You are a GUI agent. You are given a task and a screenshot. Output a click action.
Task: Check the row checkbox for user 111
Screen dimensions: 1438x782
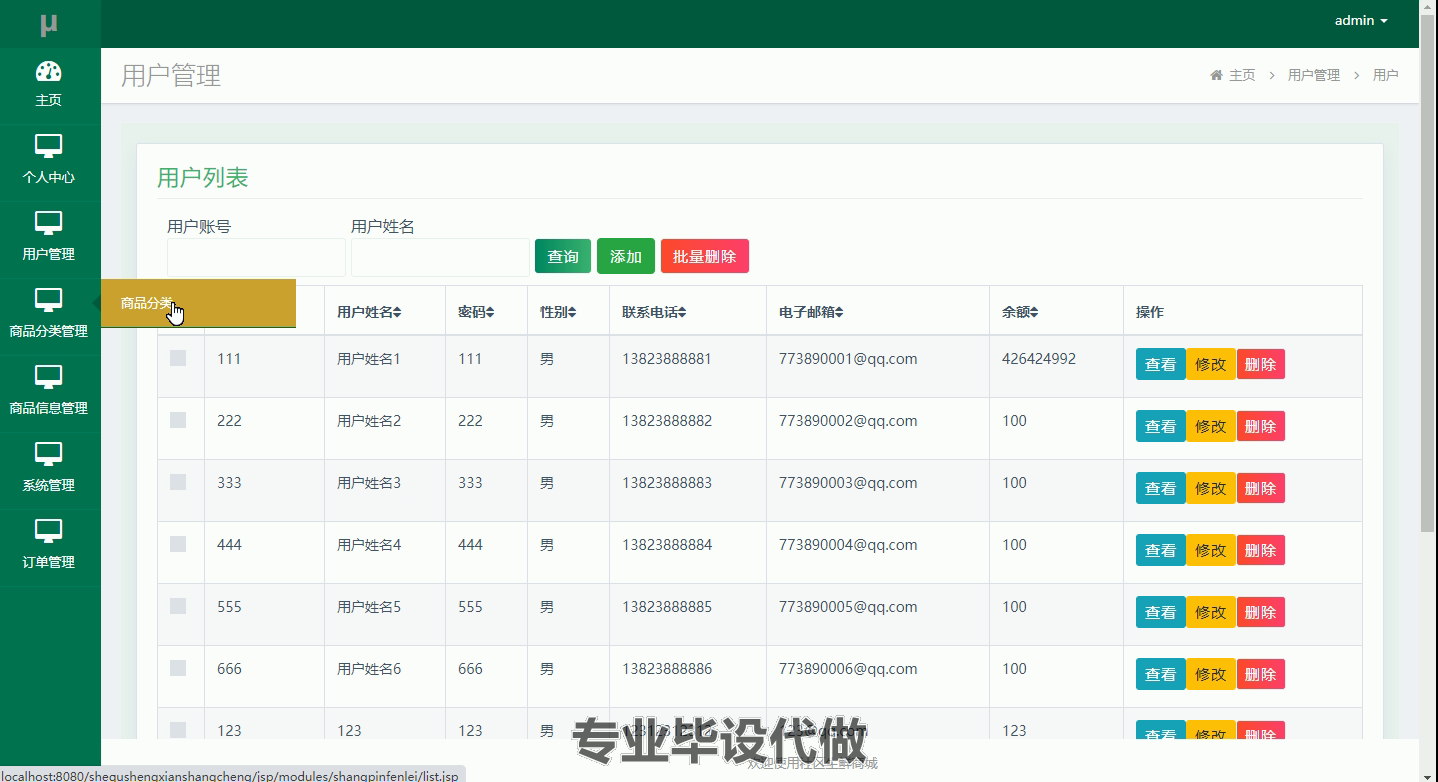178,358
